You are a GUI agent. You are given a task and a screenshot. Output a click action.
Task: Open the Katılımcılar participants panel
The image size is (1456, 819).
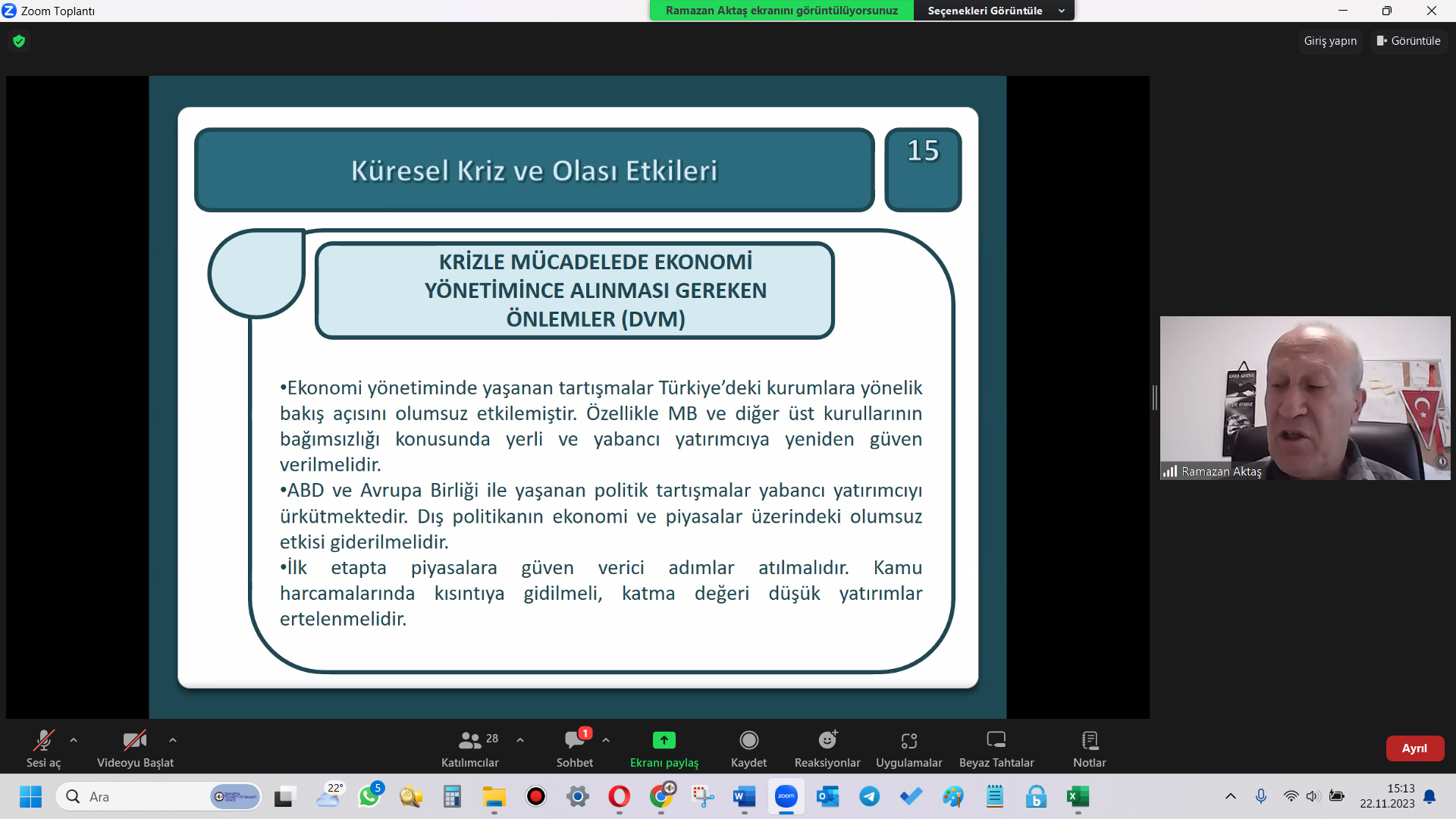pyautogui.click(x=470, y=748)
